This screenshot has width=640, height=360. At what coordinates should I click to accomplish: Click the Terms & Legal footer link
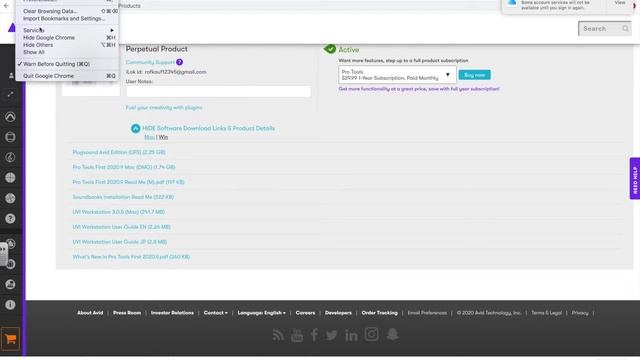[x=546, y=313]
